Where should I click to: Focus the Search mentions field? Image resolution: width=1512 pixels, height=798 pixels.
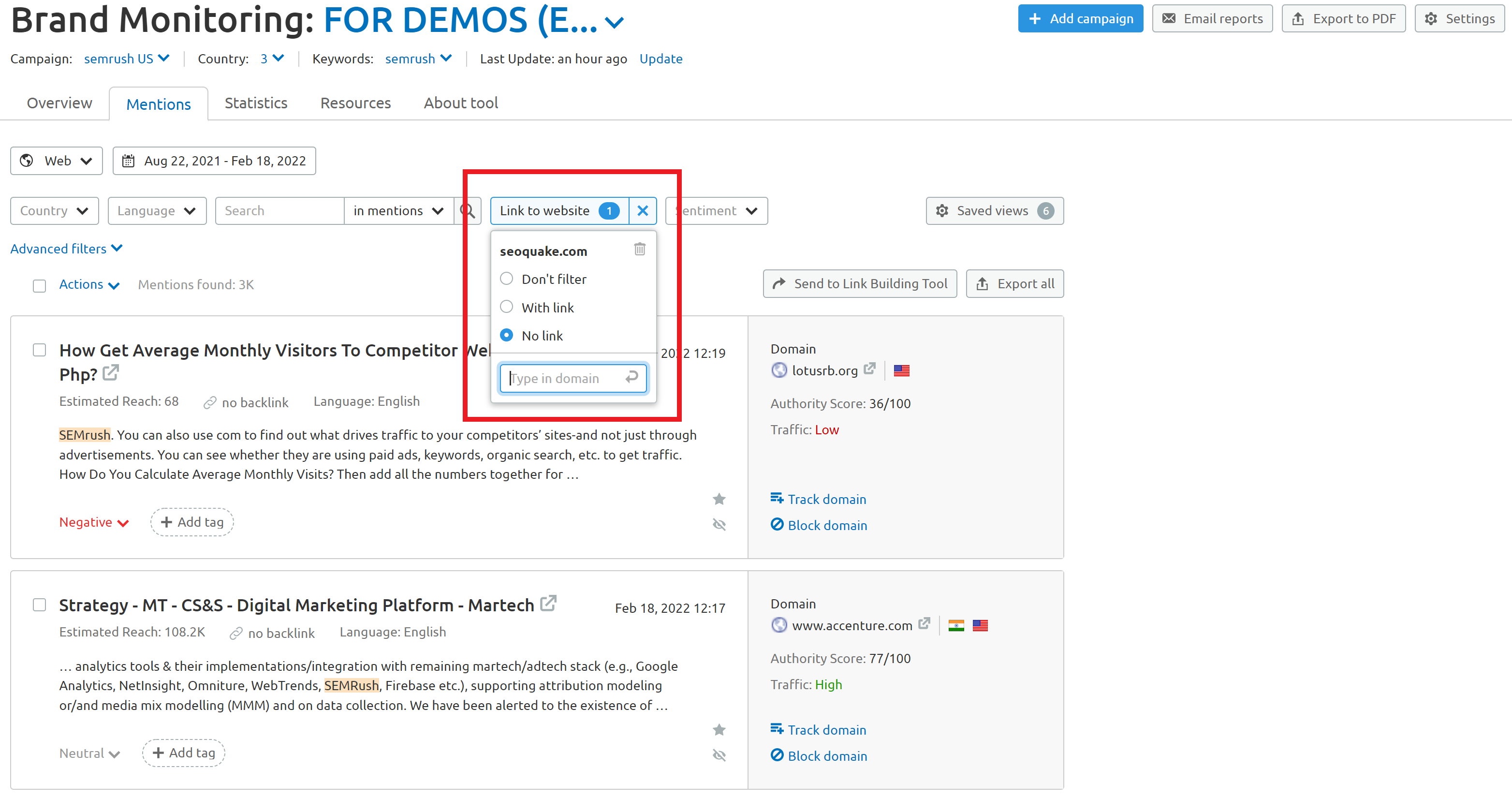(x=279, y=211)
